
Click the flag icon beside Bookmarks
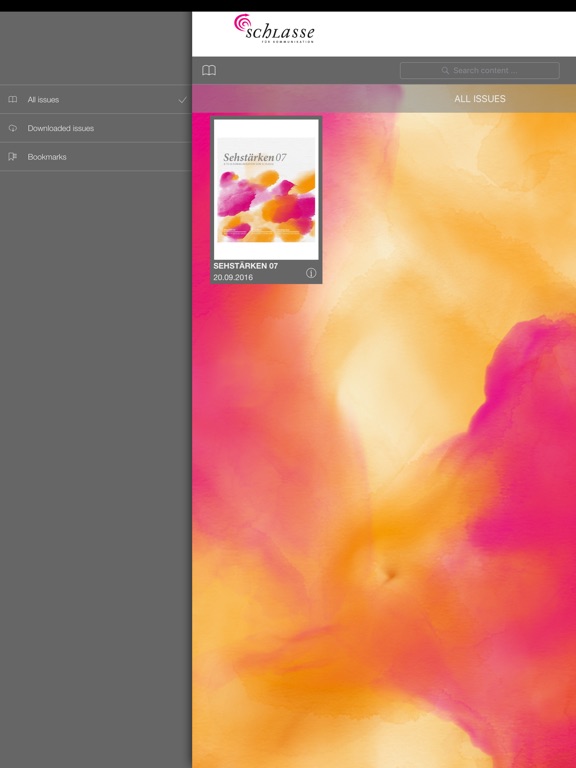(13, 157)
